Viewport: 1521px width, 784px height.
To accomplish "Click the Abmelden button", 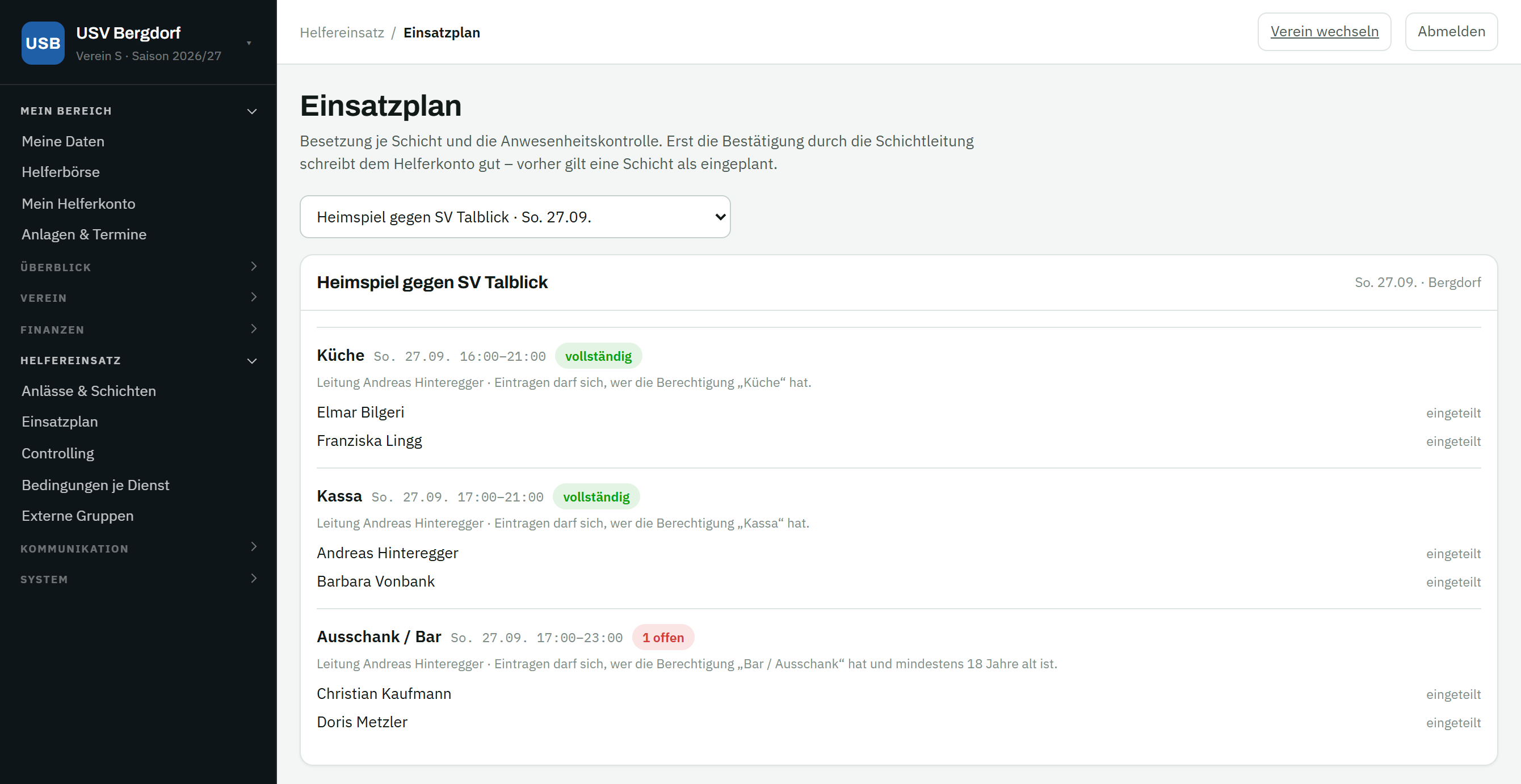I will click(1451, 32).
